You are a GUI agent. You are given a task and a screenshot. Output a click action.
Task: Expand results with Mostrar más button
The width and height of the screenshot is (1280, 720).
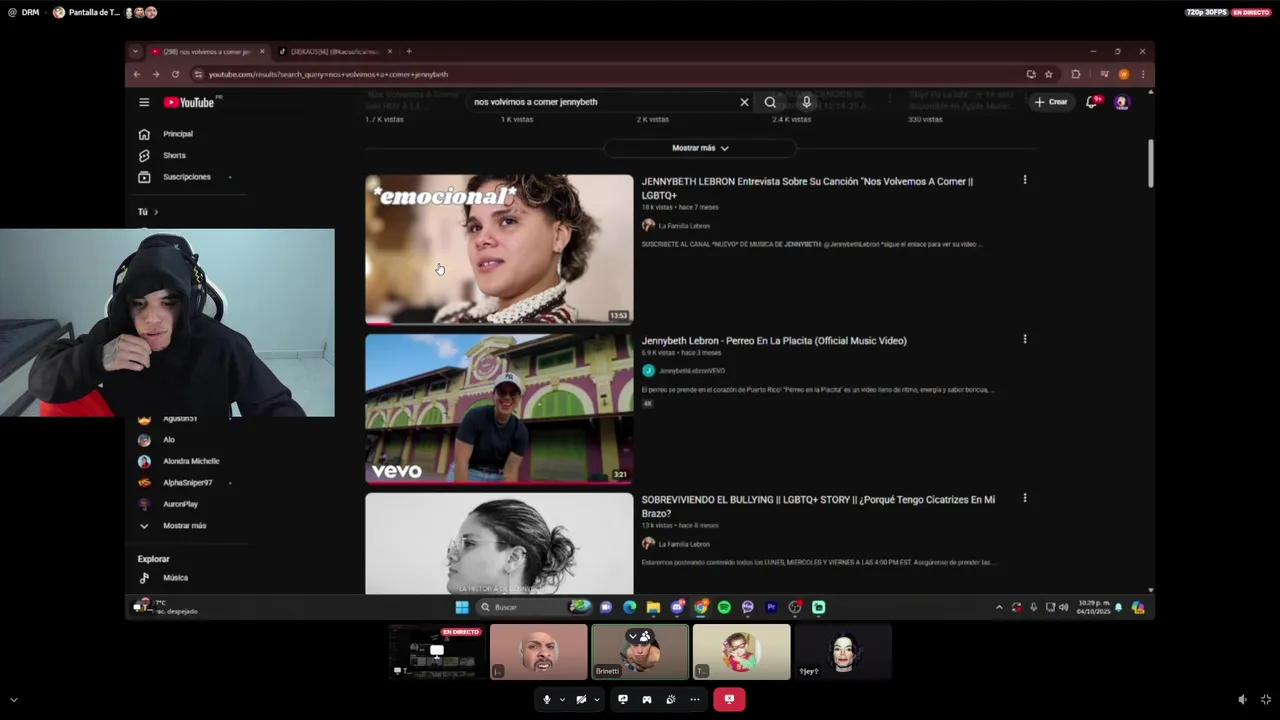[700, 148]
